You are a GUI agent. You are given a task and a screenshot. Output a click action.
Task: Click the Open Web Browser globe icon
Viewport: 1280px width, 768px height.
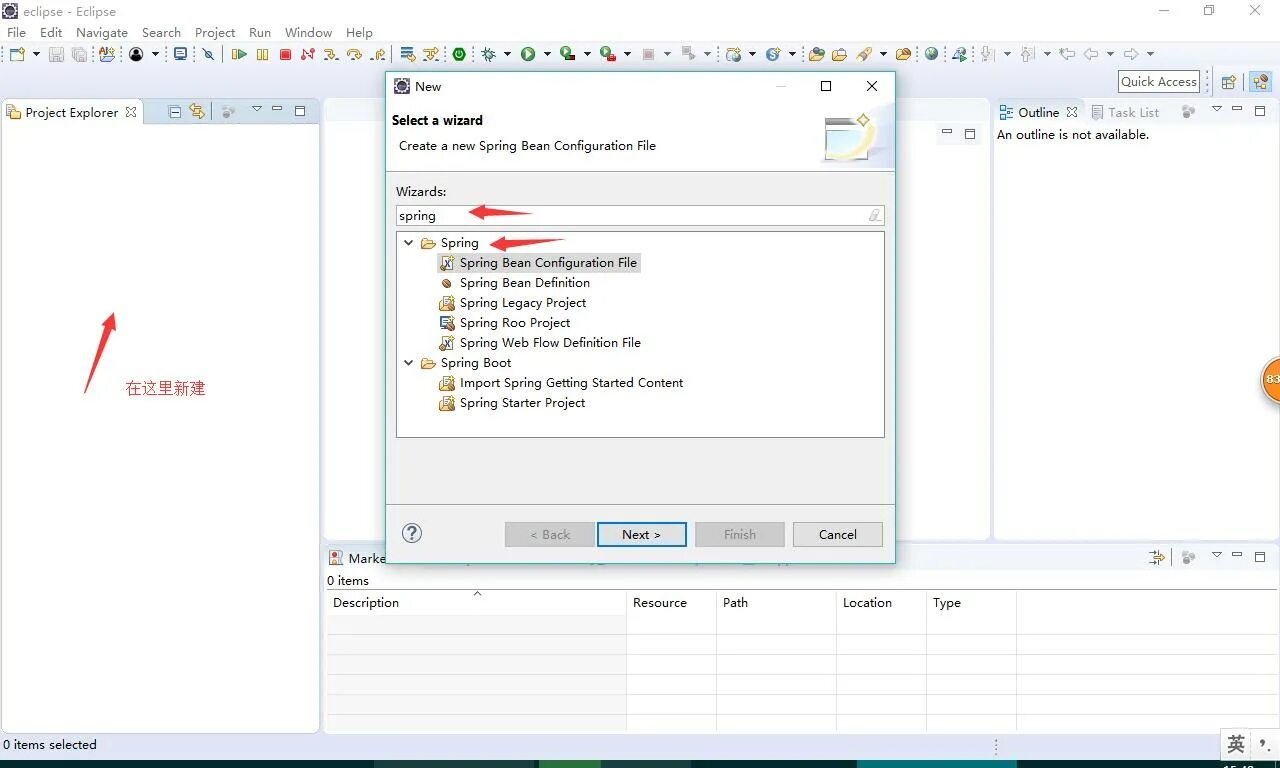pyautogui.click(x=931, y=54)
